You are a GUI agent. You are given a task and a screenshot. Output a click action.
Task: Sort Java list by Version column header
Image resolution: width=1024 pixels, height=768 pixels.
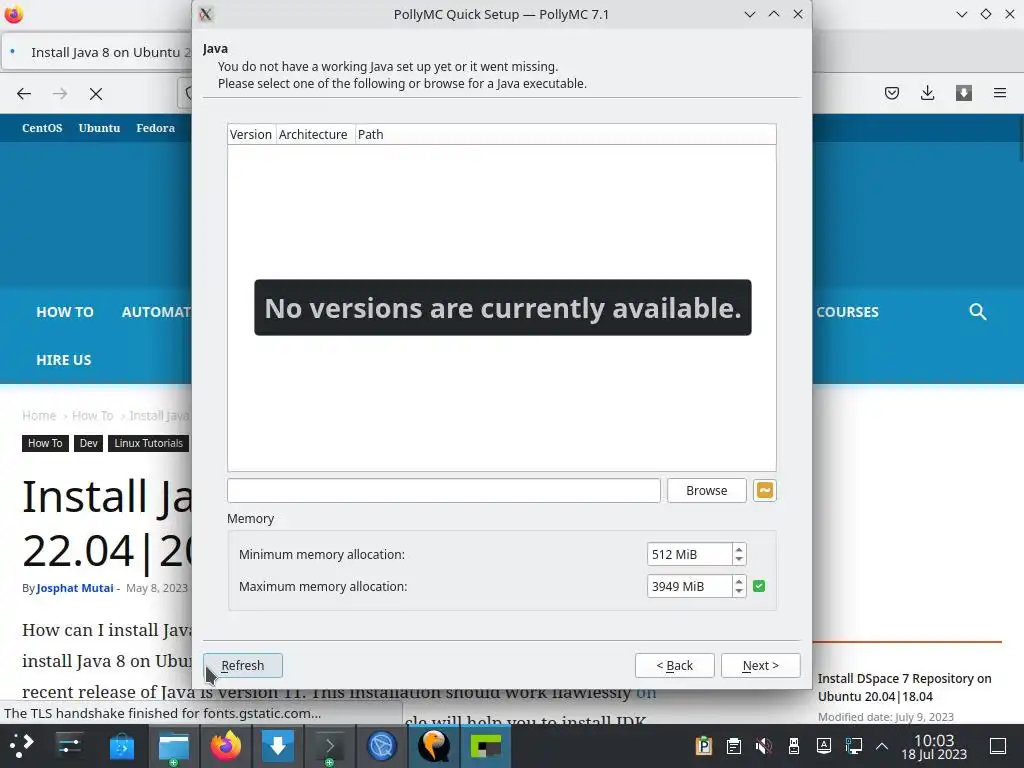pyautogui.click(x=251, y=135)
